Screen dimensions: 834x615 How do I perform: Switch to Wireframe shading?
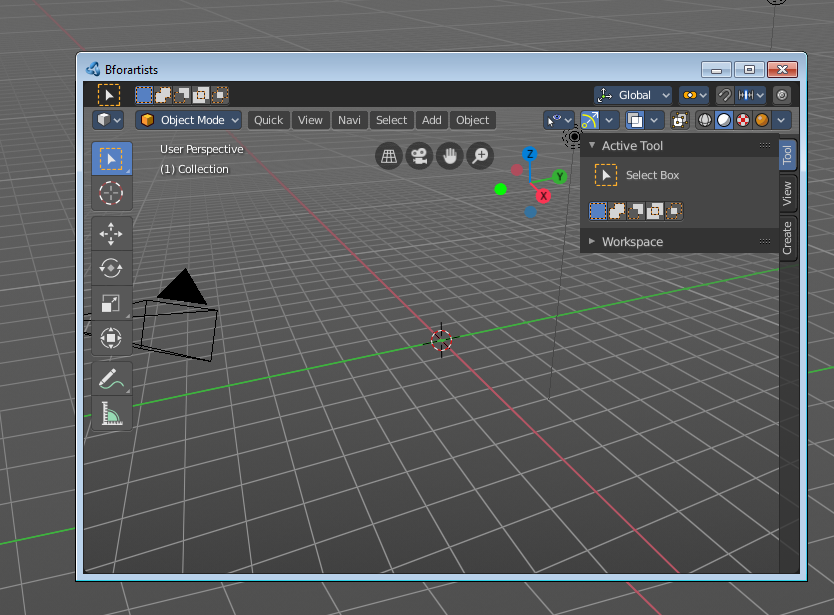tap(705, 120)
